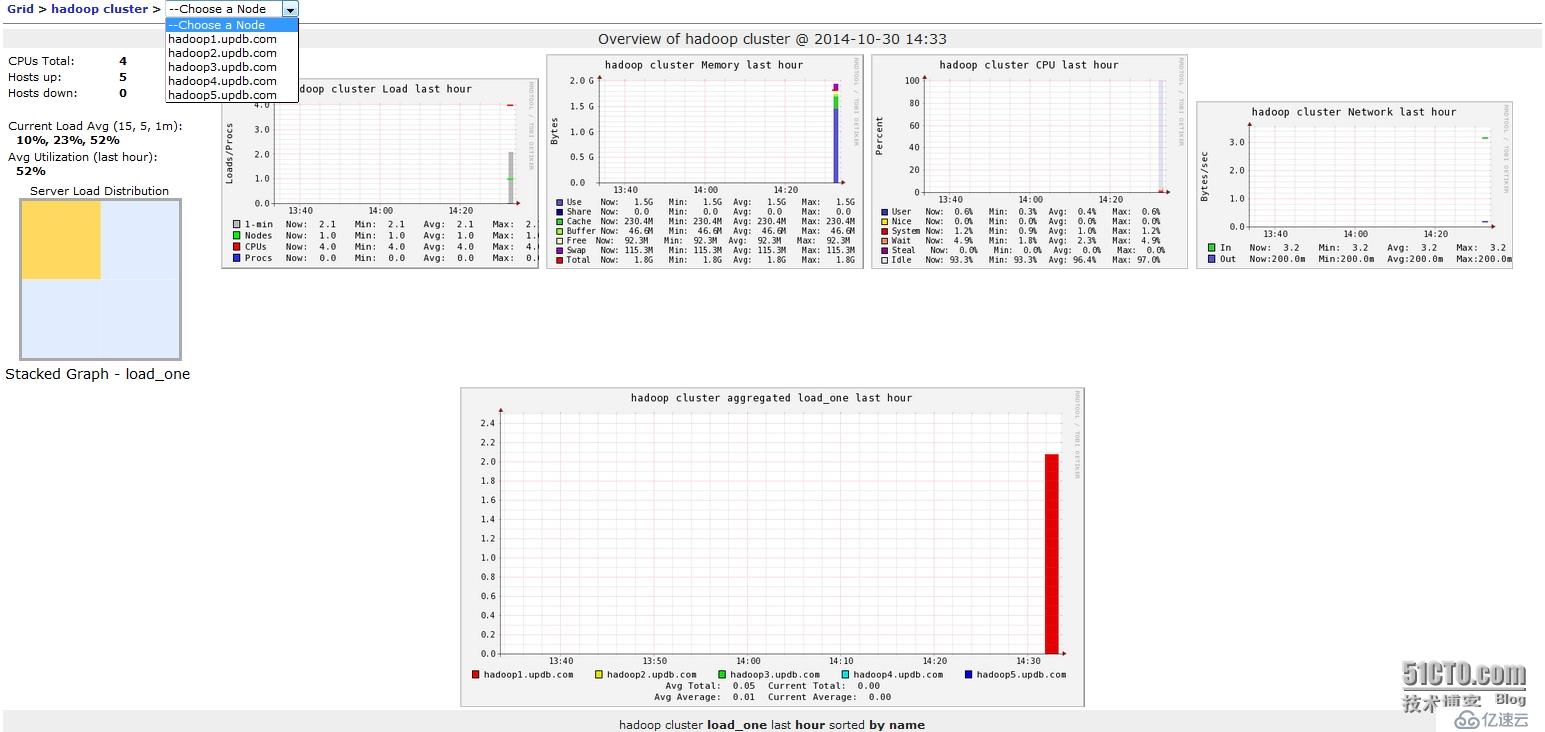Select hadoop4.updb.com from the node list
1545x732 pixels.
[232, 81]
